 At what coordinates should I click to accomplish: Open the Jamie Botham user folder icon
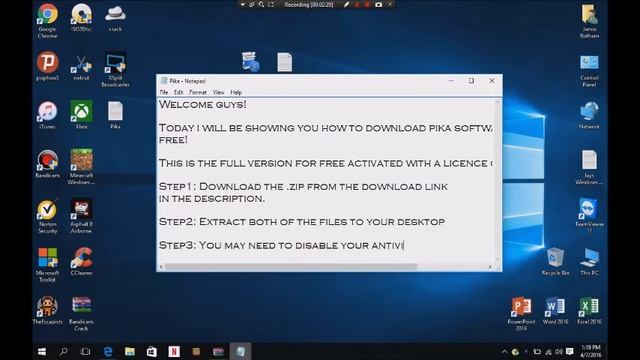(589, 21)
